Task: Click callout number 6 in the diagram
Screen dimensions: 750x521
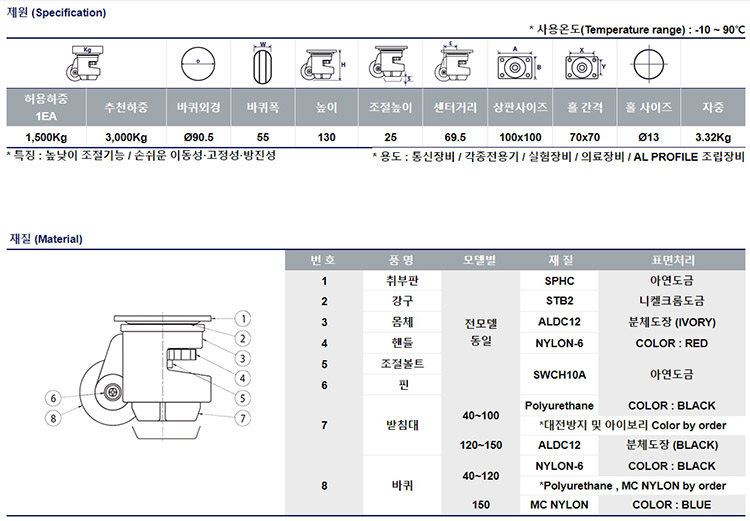Action: [x=53, y=398]
